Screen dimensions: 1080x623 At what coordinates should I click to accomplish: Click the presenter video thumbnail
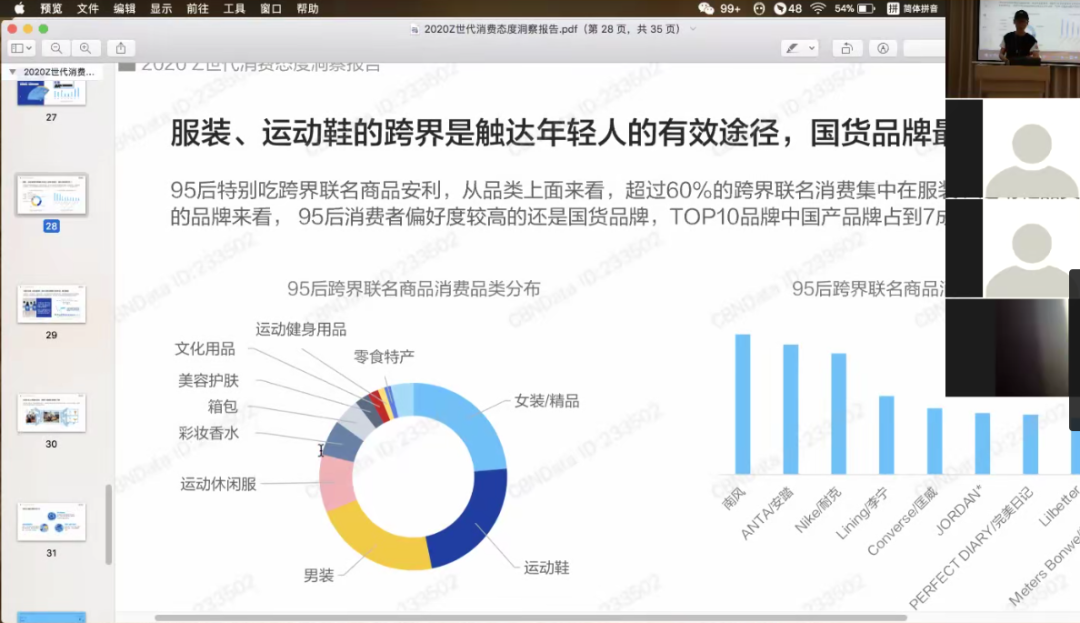pos(1012,49)
